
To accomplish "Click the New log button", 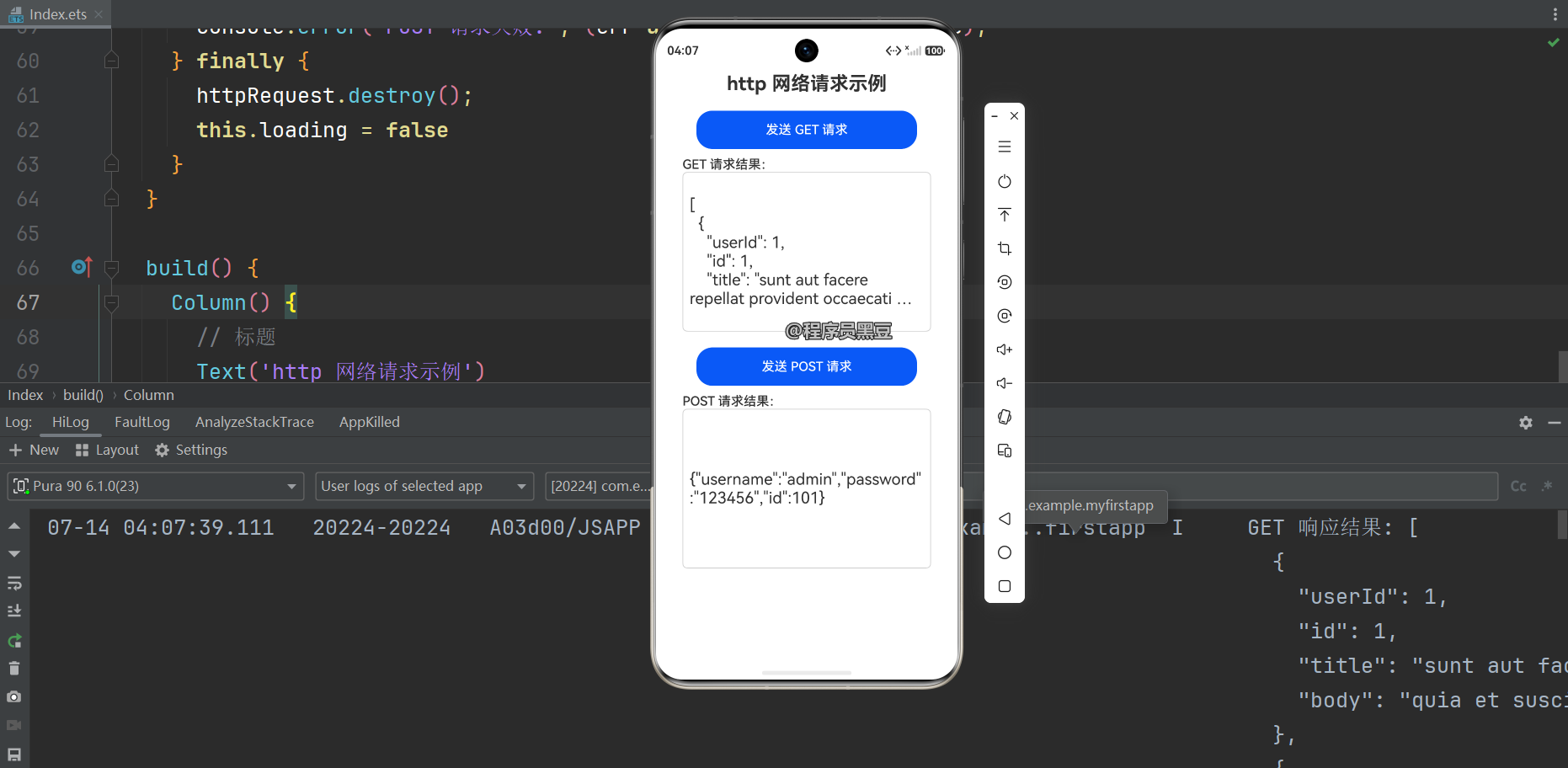I will coord(34,450).
